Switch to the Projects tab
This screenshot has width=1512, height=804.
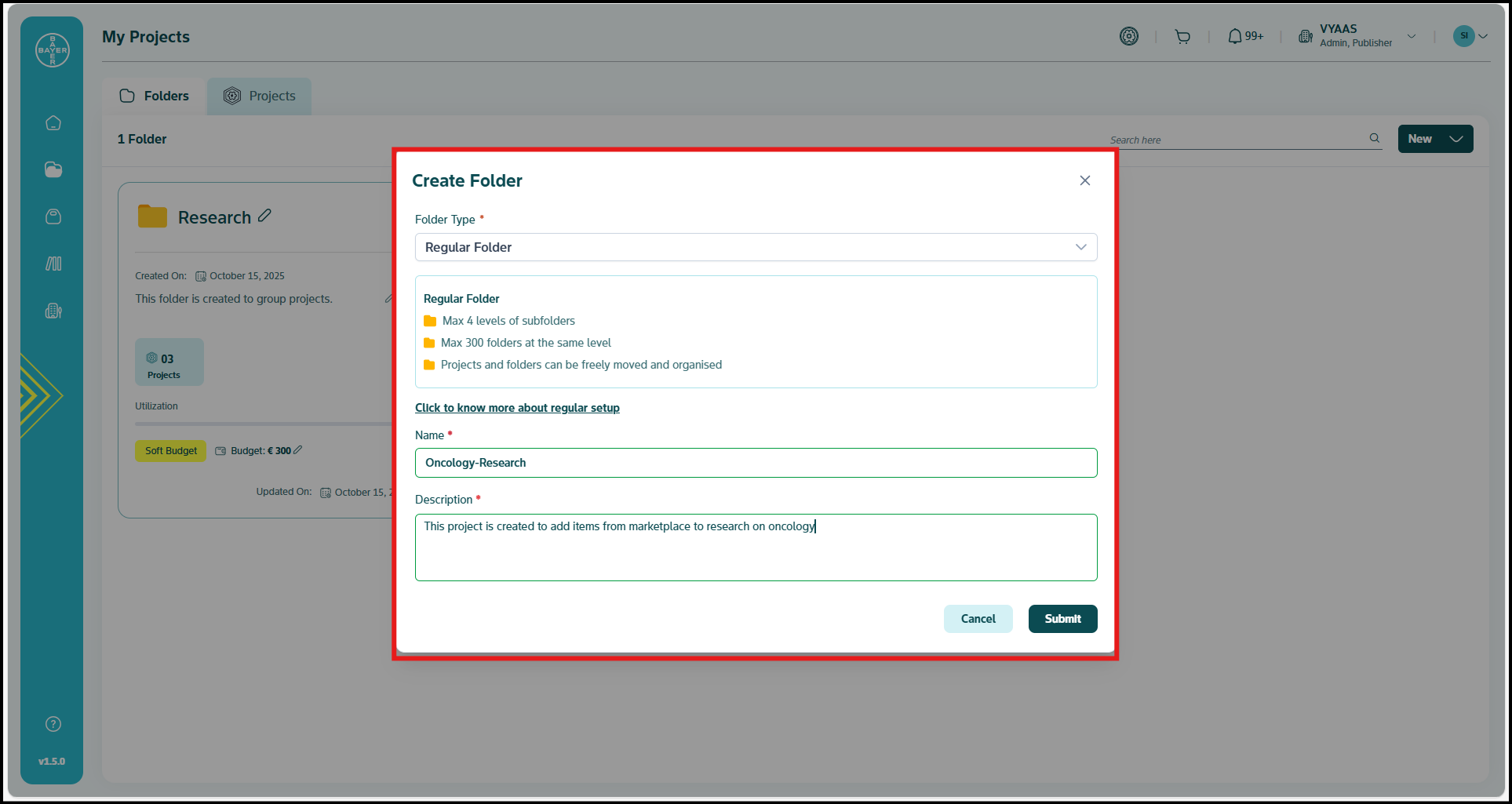(x=260, y=96)
